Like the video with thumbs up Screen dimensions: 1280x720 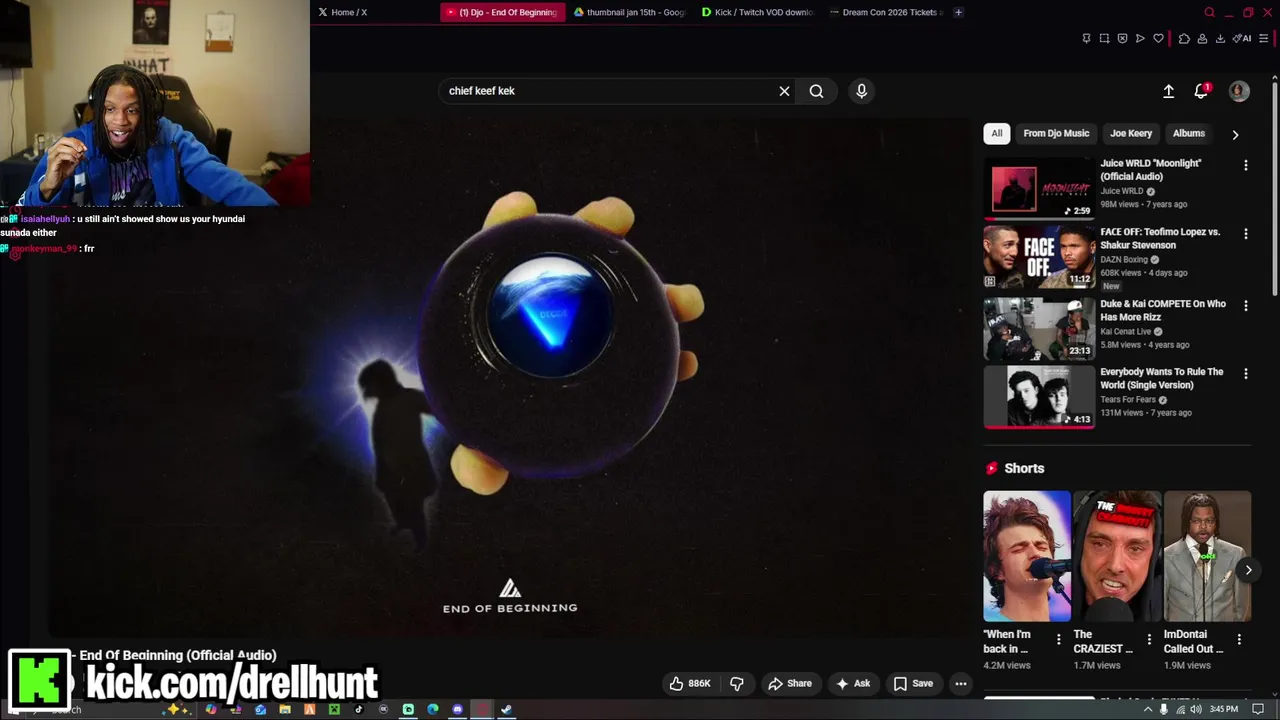click(691, 683)
